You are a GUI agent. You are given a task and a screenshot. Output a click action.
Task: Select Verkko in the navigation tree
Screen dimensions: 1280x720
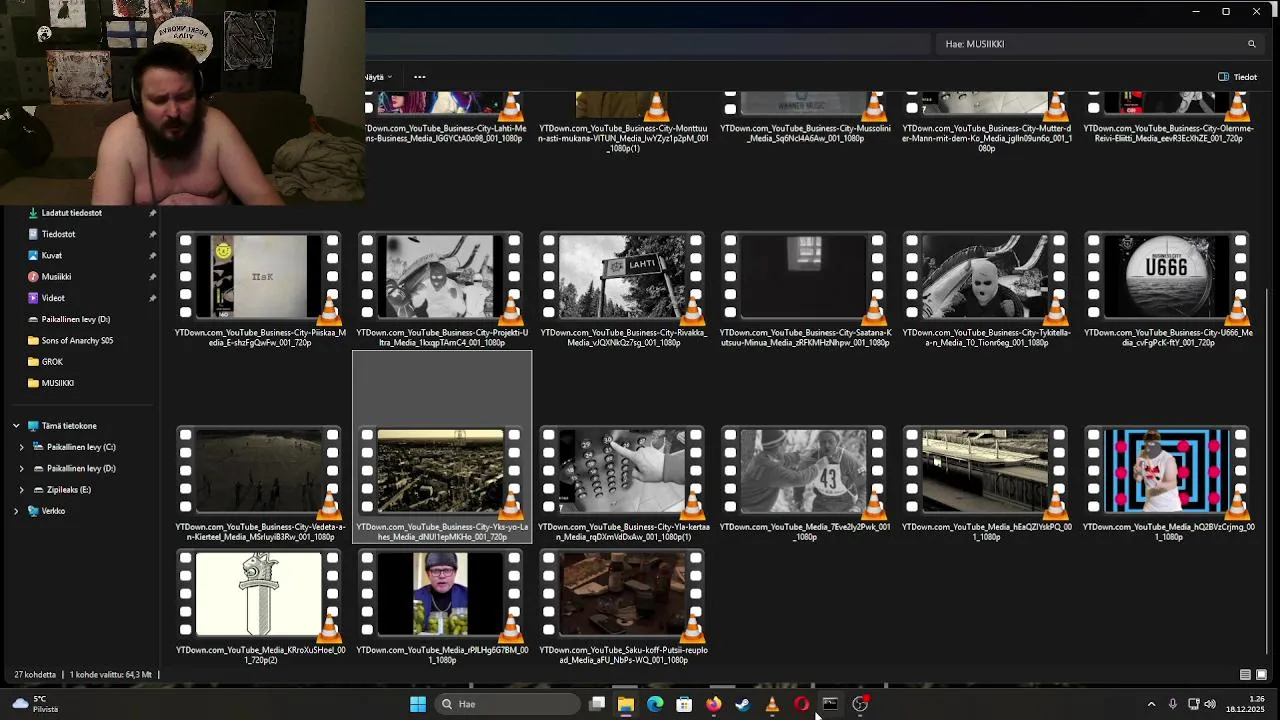point(53,511)
